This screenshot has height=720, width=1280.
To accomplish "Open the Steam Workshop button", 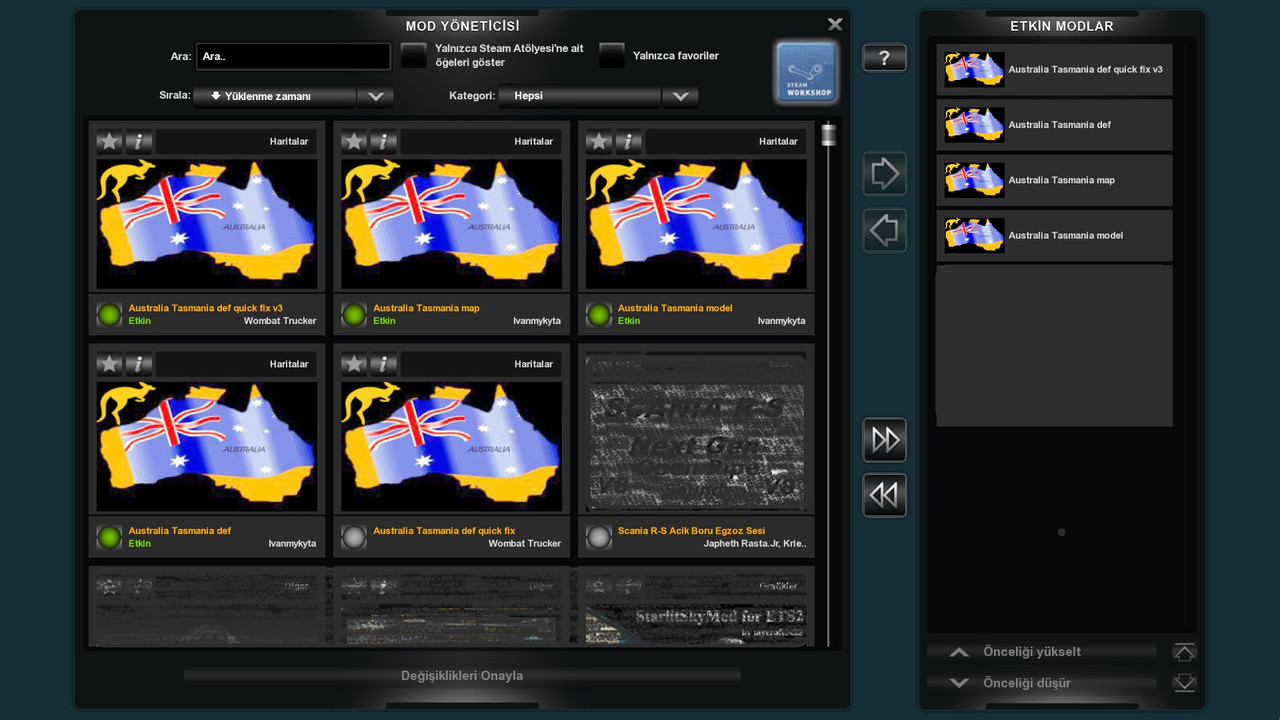I will click(806, 72).
